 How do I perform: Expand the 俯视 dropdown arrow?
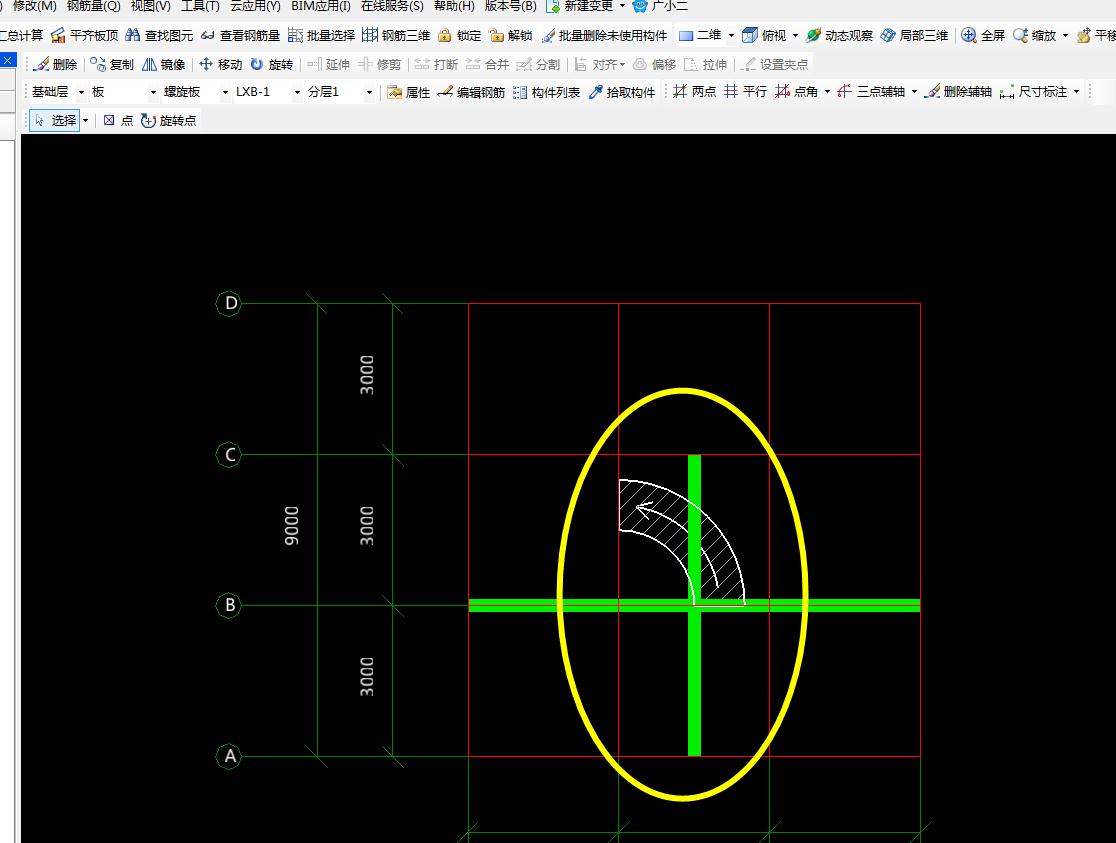(x=795, y=35)
